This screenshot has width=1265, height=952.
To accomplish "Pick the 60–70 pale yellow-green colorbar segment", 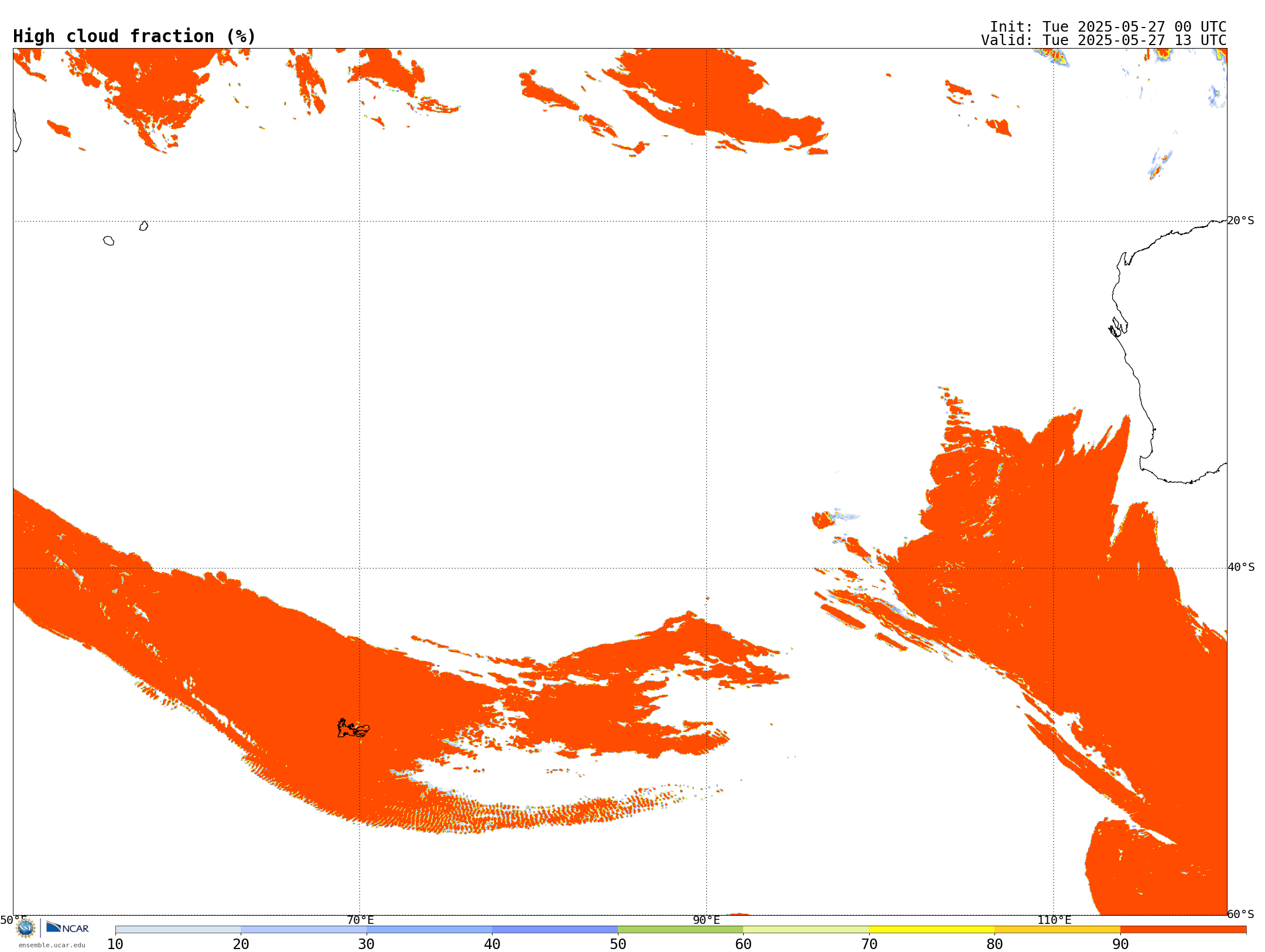I will pos(806,930).
